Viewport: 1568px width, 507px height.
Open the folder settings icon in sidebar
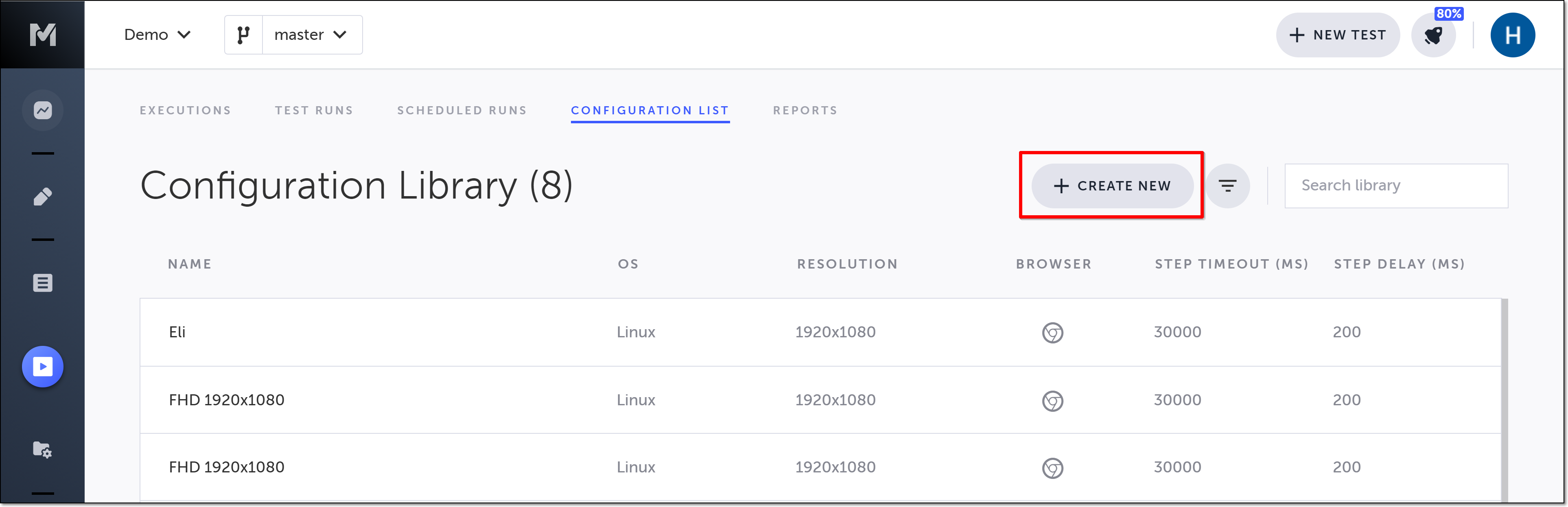tap(43, 450)
